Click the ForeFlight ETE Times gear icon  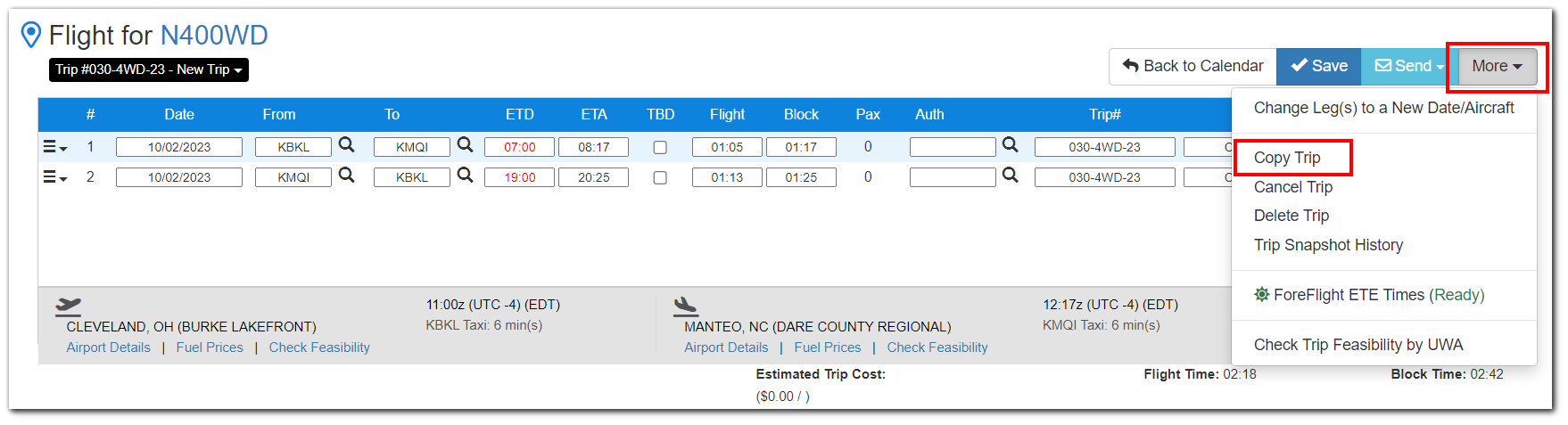(1261, 294)
